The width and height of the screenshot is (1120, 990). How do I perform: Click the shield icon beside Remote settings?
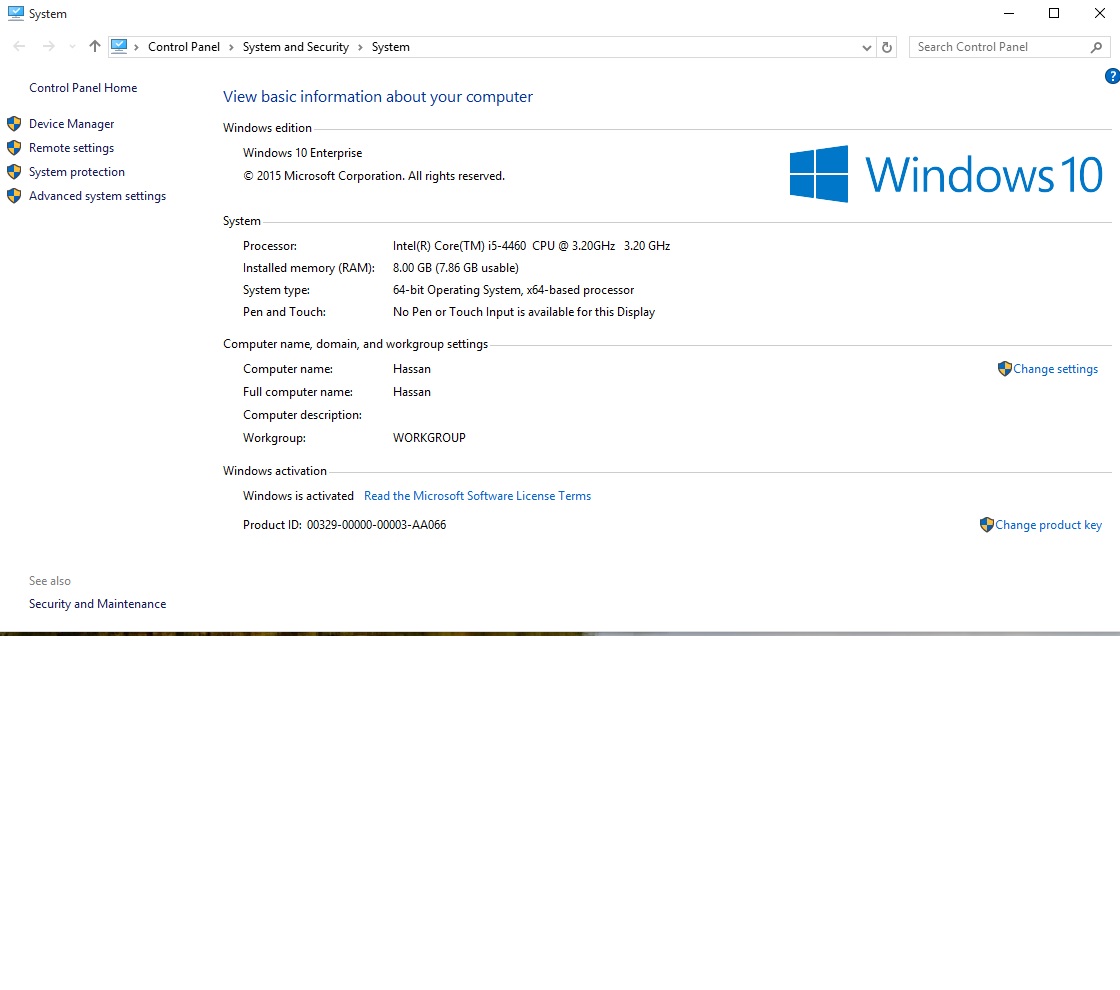(x=14, y=148)
